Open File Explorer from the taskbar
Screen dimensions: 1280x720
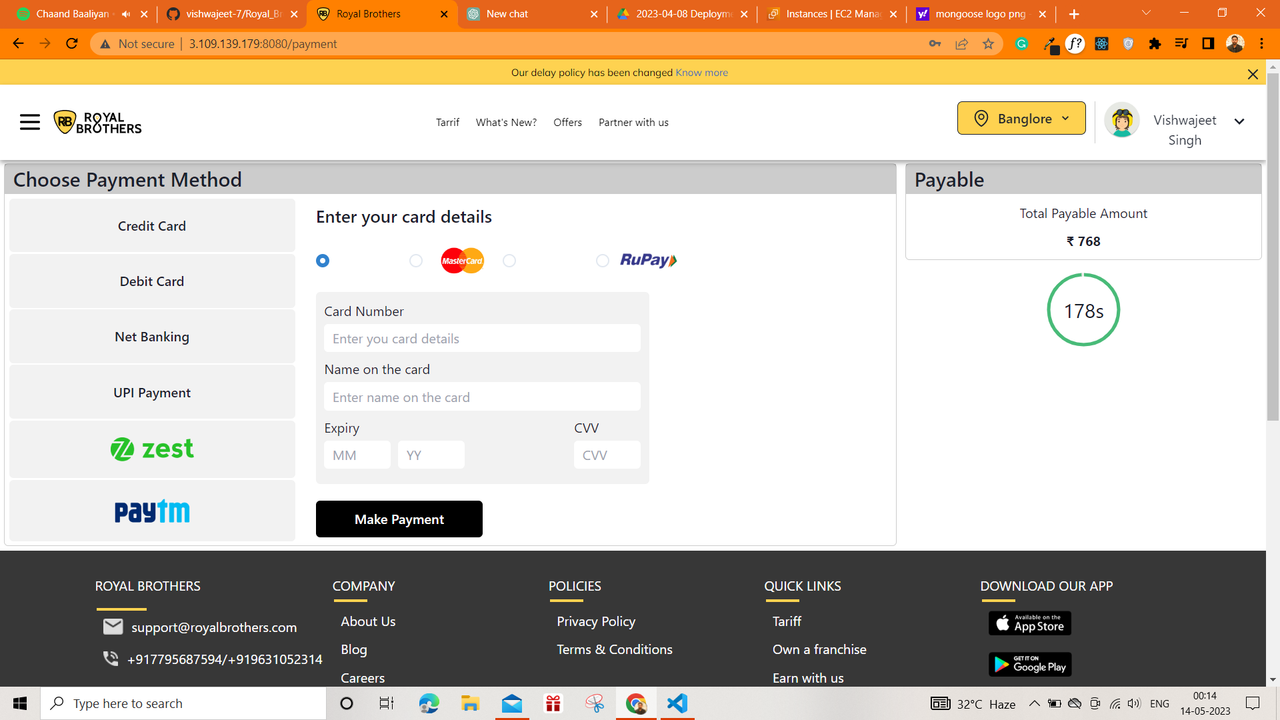coord(470,703)
